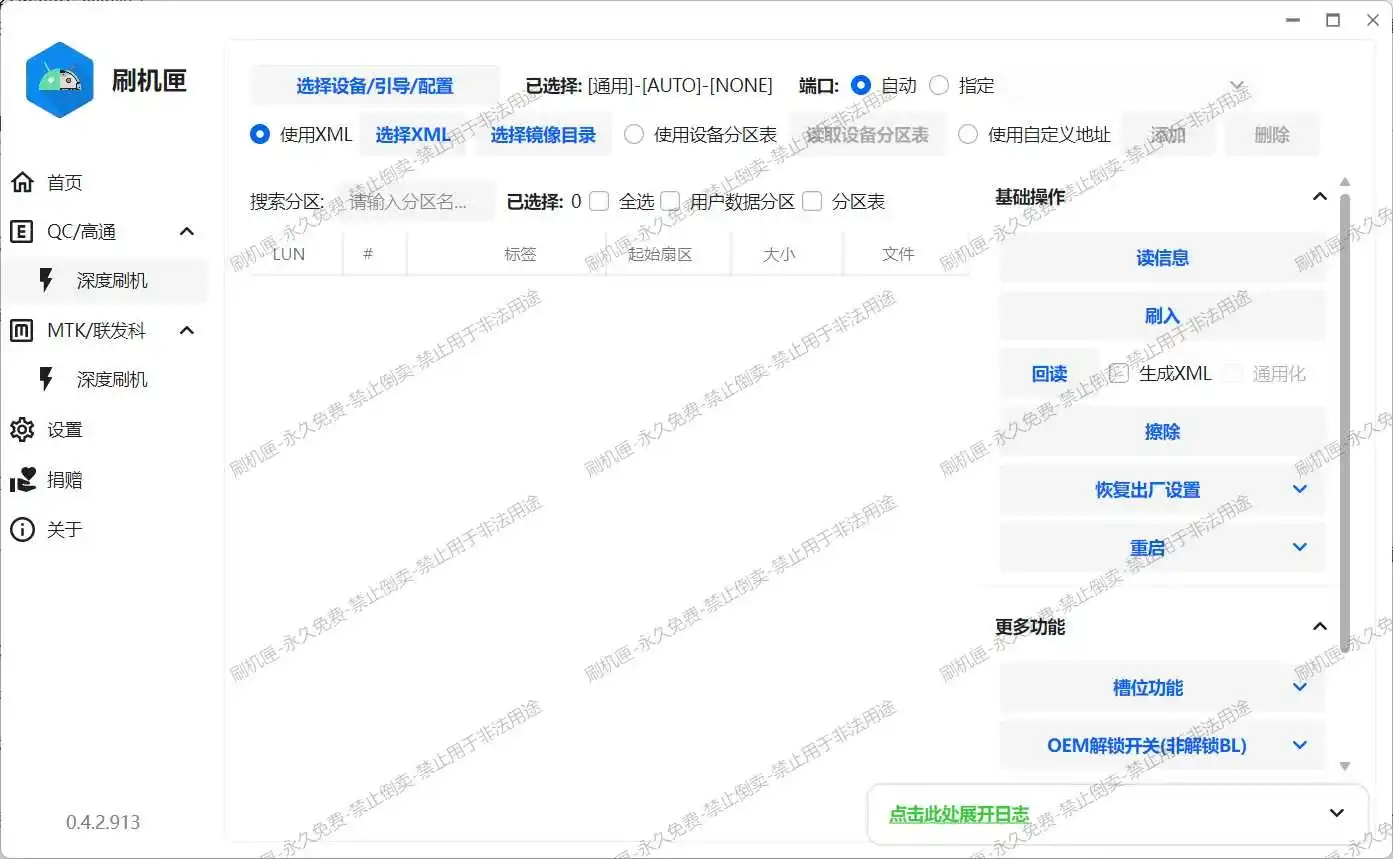Select the 使用设备分区表 radio option
Viewport: 1393px width, 859px height.
pos(634,135)
